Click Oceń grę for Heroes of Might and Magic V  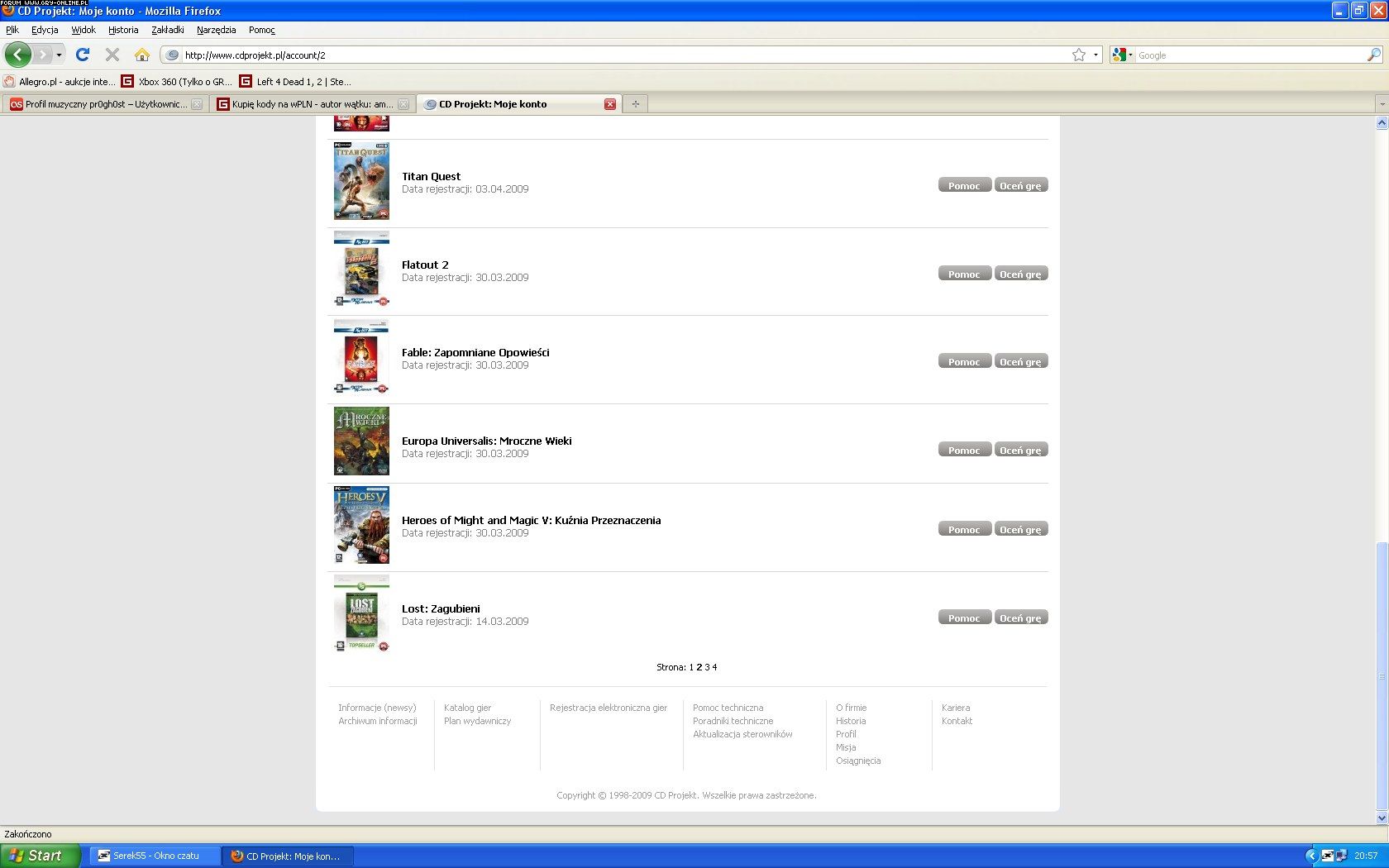1021,529
